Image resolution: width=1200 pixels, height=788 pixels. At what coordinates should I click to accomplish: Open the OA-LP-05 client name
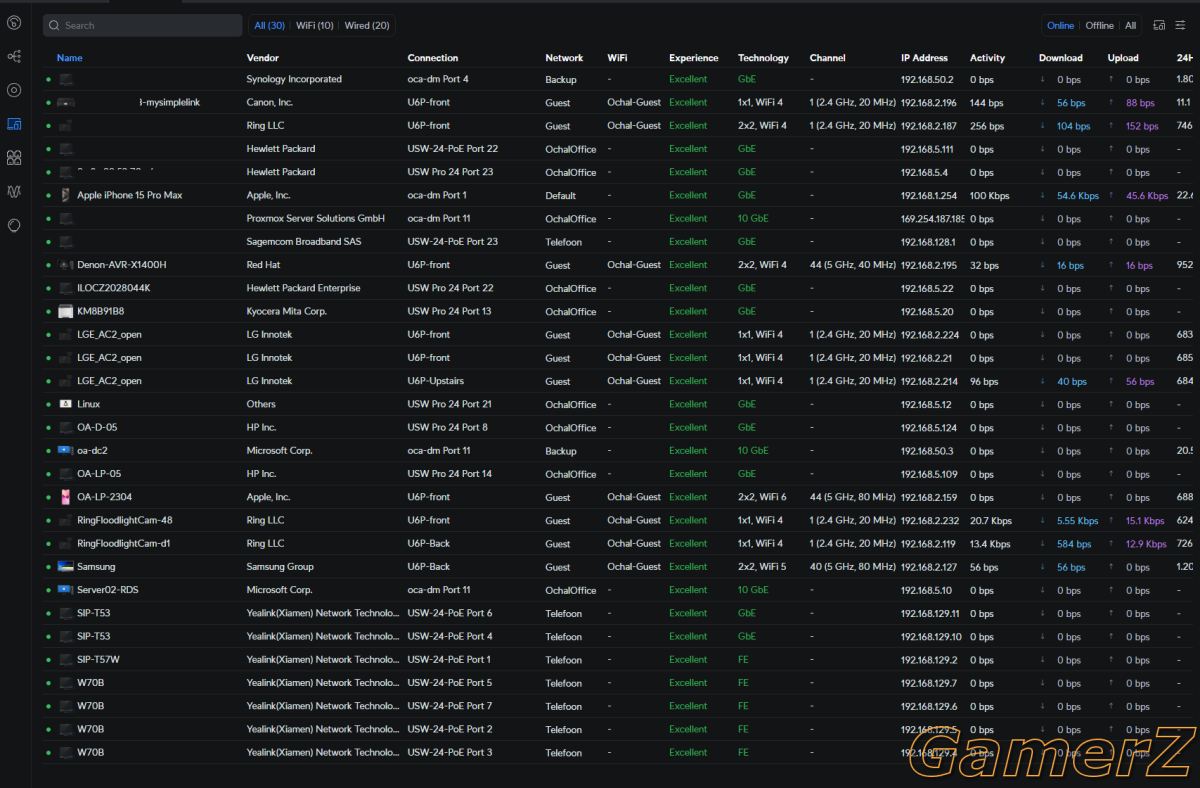(x=99, y=474)
